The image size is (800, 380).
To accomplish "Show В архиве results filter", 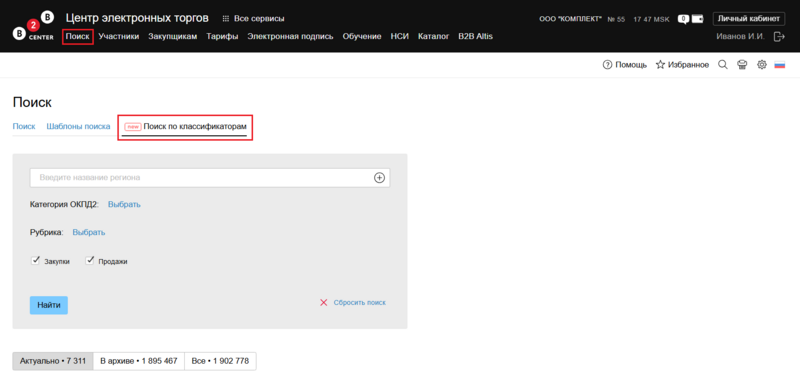I will coord(139,361).
